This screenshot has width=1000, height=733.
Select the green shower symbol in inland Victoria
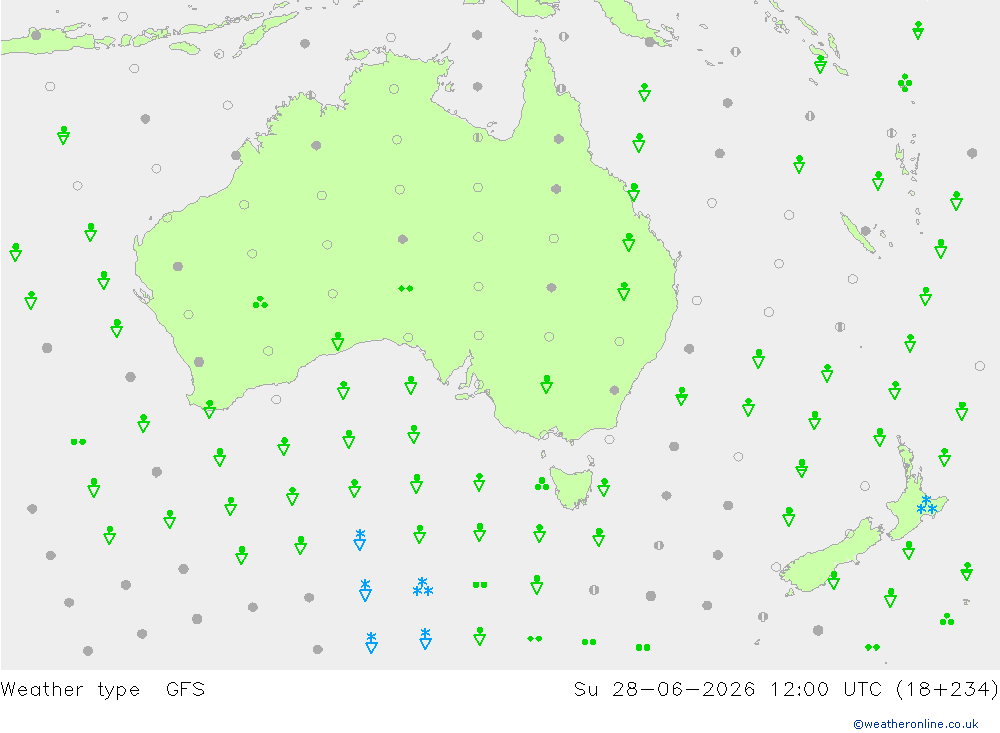pos(547,384)
